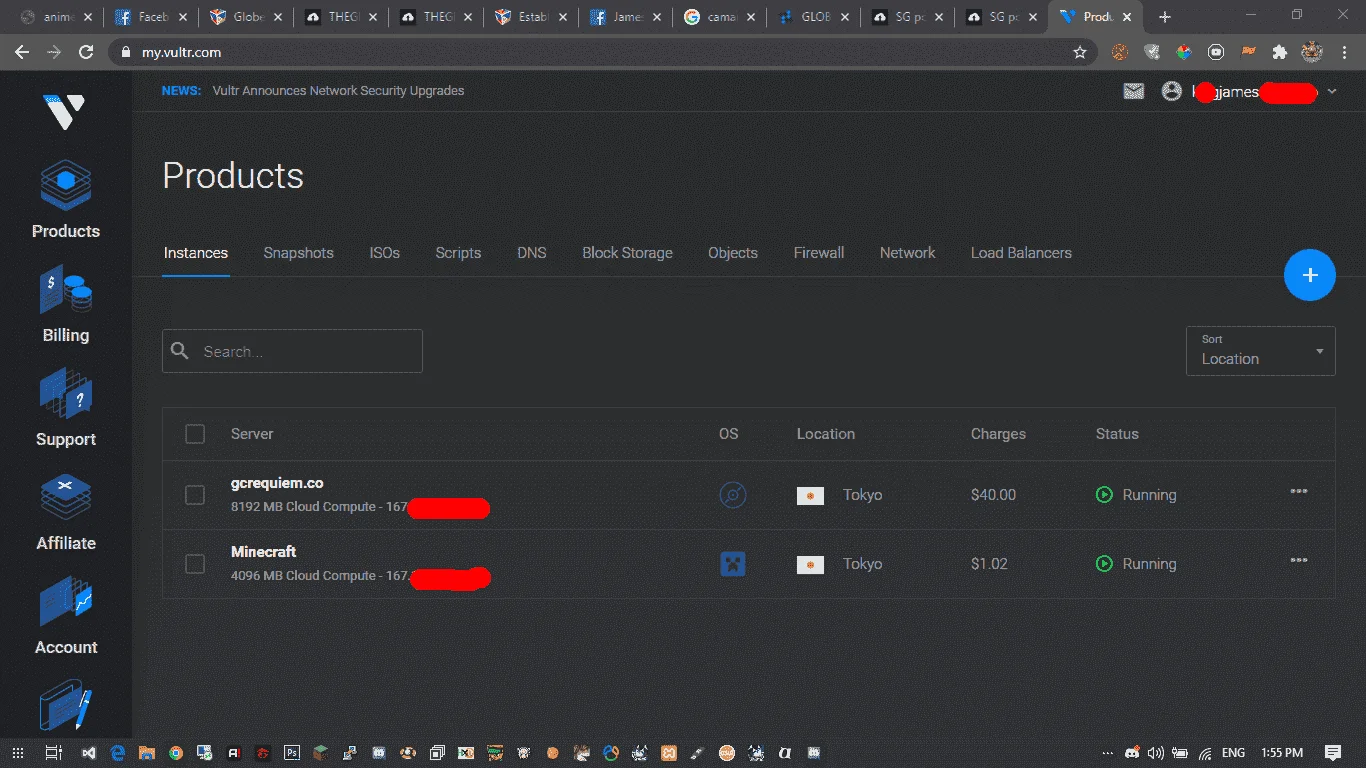Open the gcrequiem.co server link
Screen dimensions: 1366x768
[277, 483]
